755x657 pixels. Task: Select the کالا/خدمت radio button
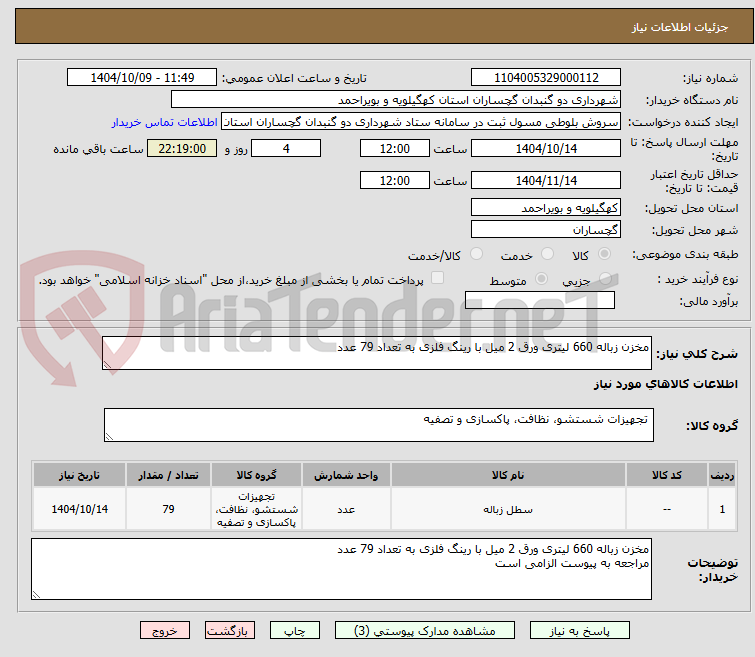(476, 253)
